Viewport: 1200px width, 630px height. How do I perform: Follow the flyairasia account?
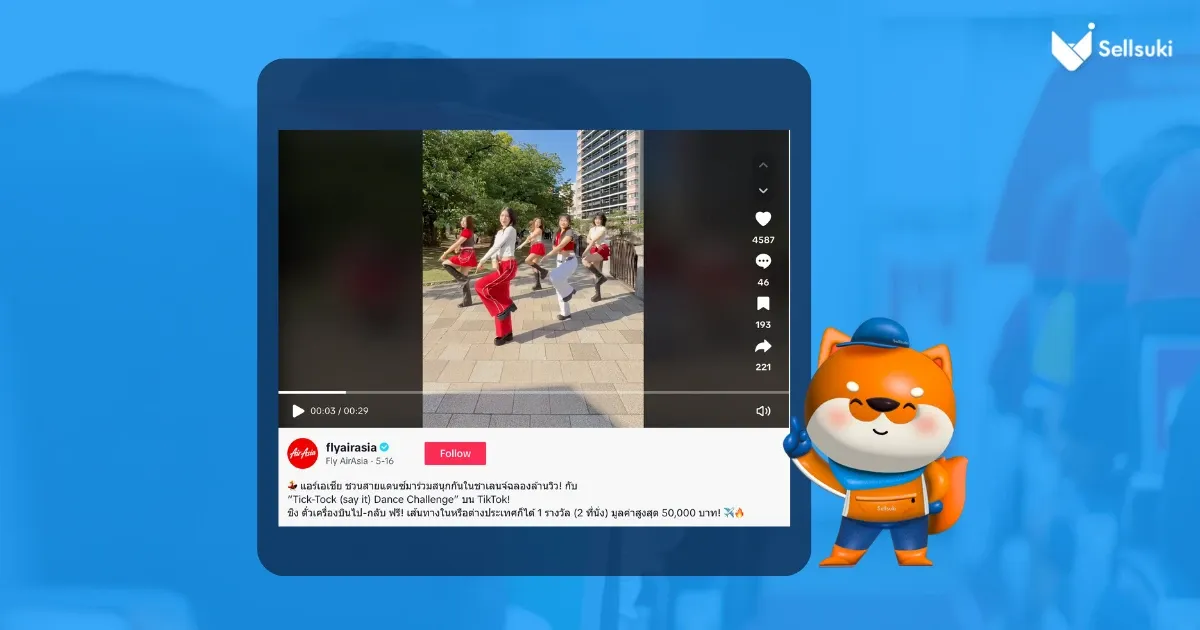pyautogui.click(x=455, y=453)
